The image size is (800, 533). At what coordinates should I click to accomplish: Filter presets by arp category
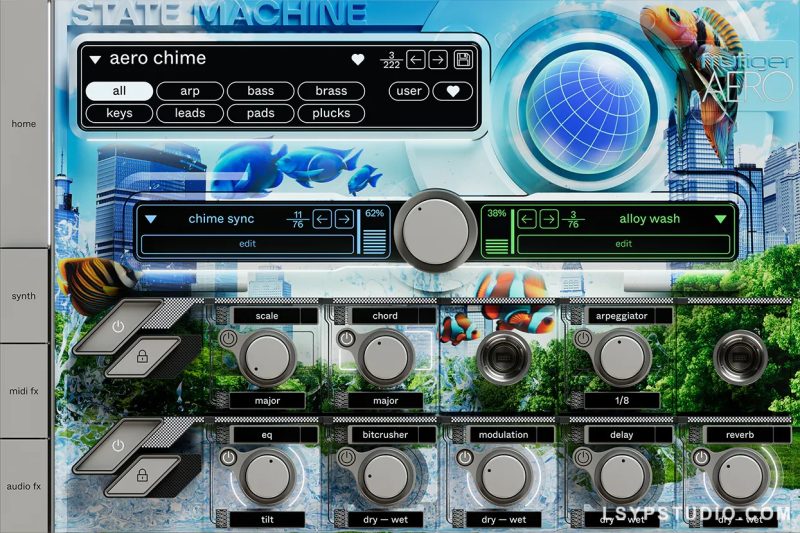pyautogui.click(x=190, y=91)
